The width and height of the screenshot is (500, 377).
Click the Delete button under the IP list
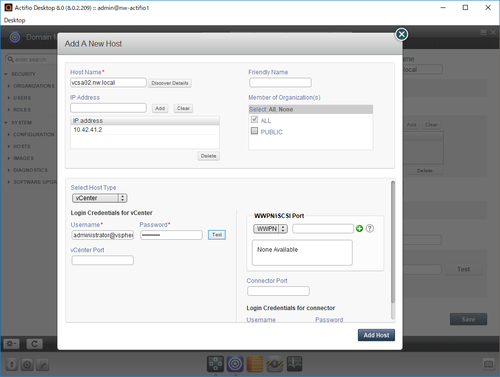(208, 156)
